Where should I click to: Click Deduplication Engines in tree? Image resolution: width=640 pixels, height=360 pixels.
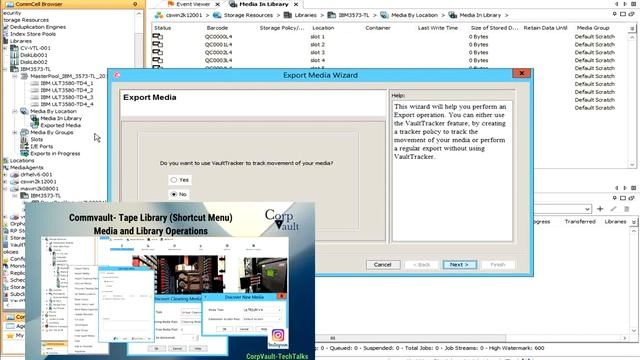(x=38, y=27)
